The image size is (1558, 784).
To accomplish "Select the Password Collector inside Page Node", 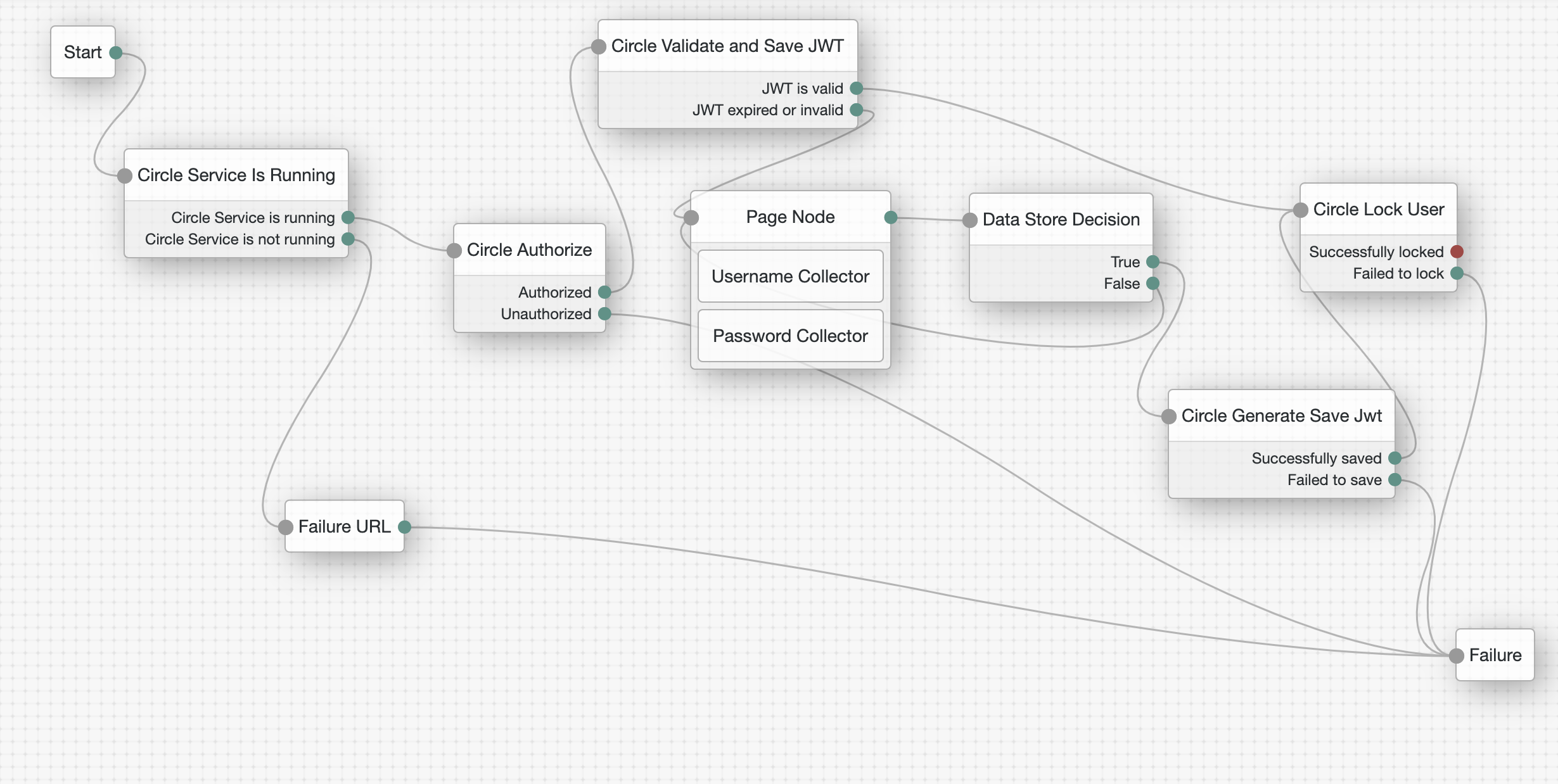I will pyautogui.click(x=790, y=336).
